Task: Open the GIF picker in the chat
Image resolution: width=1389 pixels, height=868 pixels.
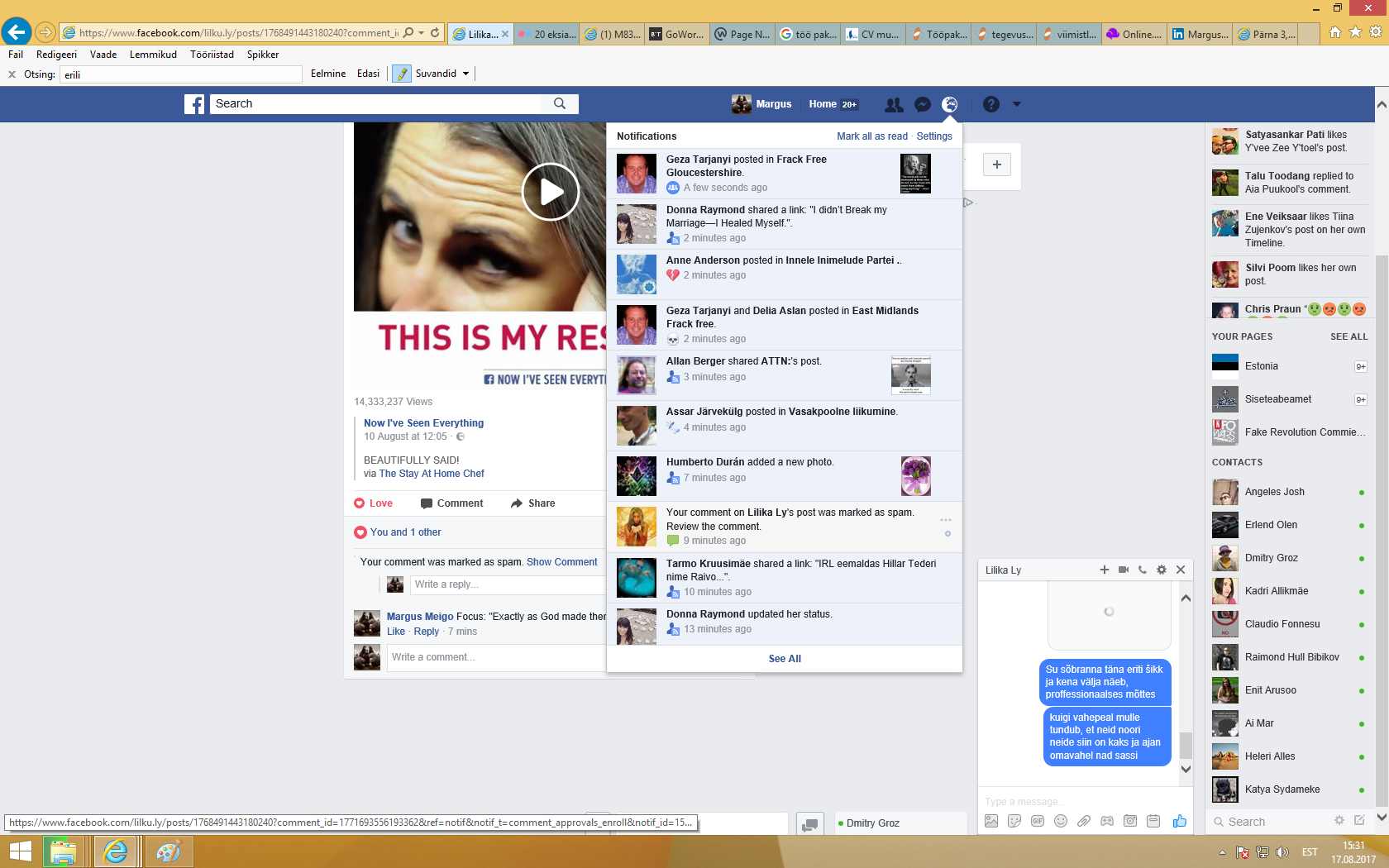Action: pos(1038,821)
